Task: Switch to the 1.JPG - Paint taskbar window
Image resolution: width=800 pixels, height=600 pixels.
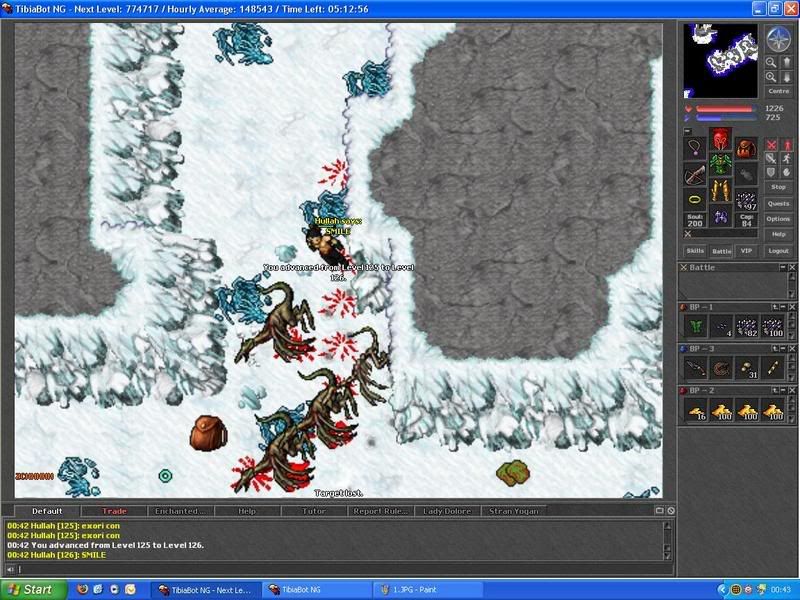Action: (x=428, y=590)
